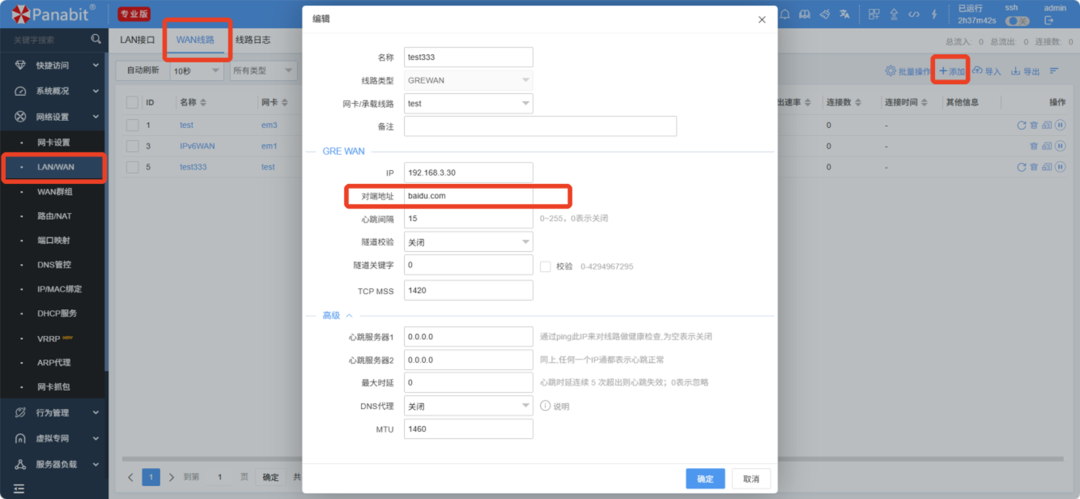Viewport: 1080px width, 499px height.
Task: Click the 对端地址 field containing baidu.com
Action: (x=468, y=196)
